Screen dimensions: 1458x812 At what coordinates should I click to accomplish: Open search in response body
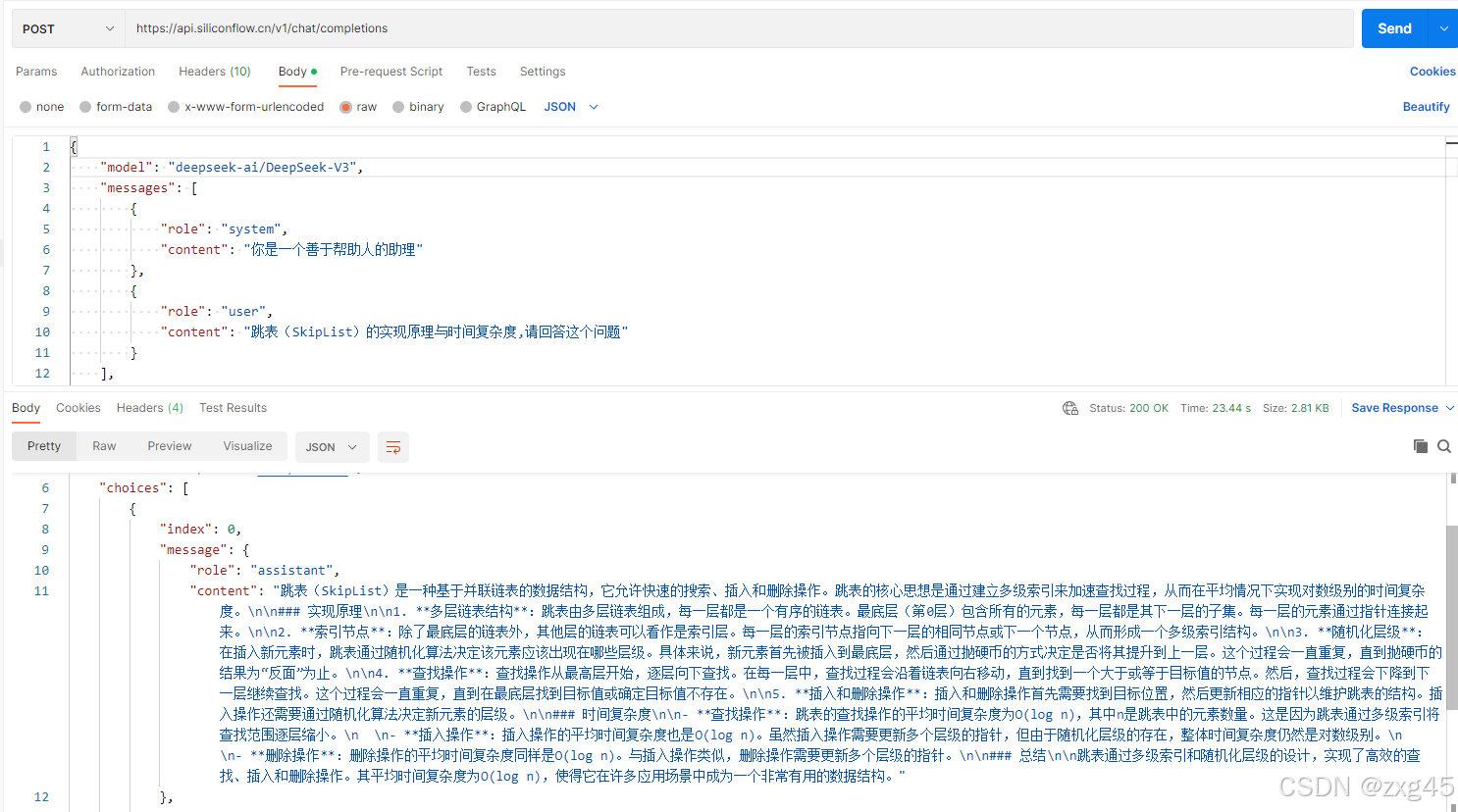[1444, 446]
